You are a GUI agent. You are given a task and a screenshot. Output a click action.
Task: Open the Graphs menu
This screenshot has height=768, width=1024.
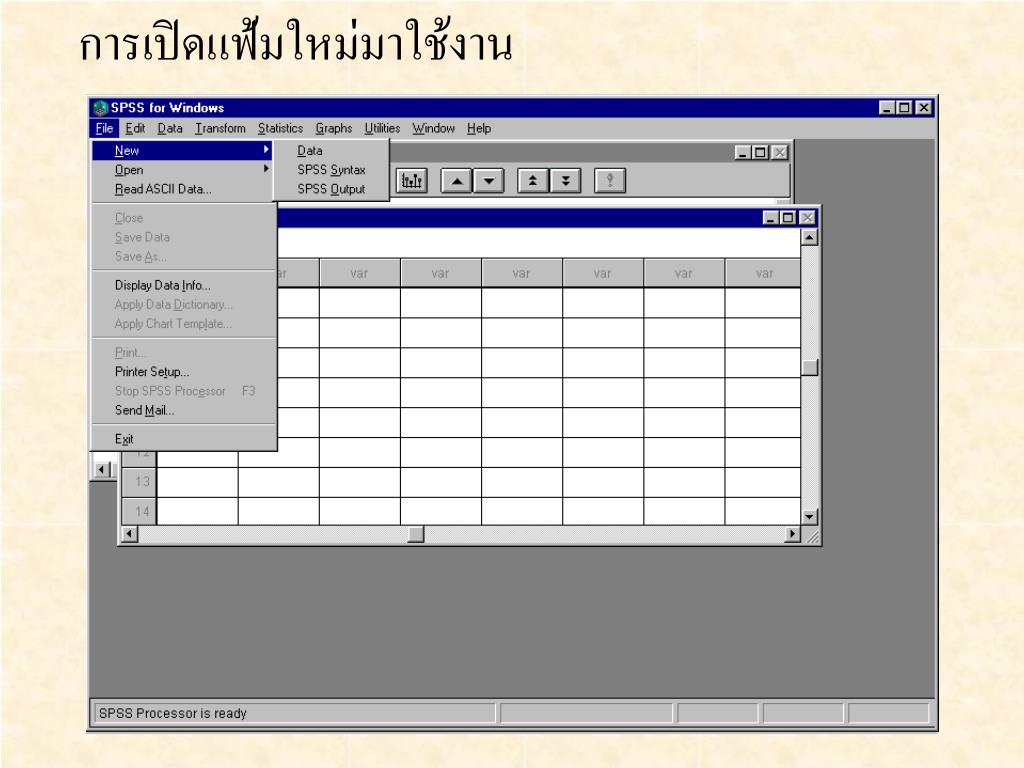334,129
